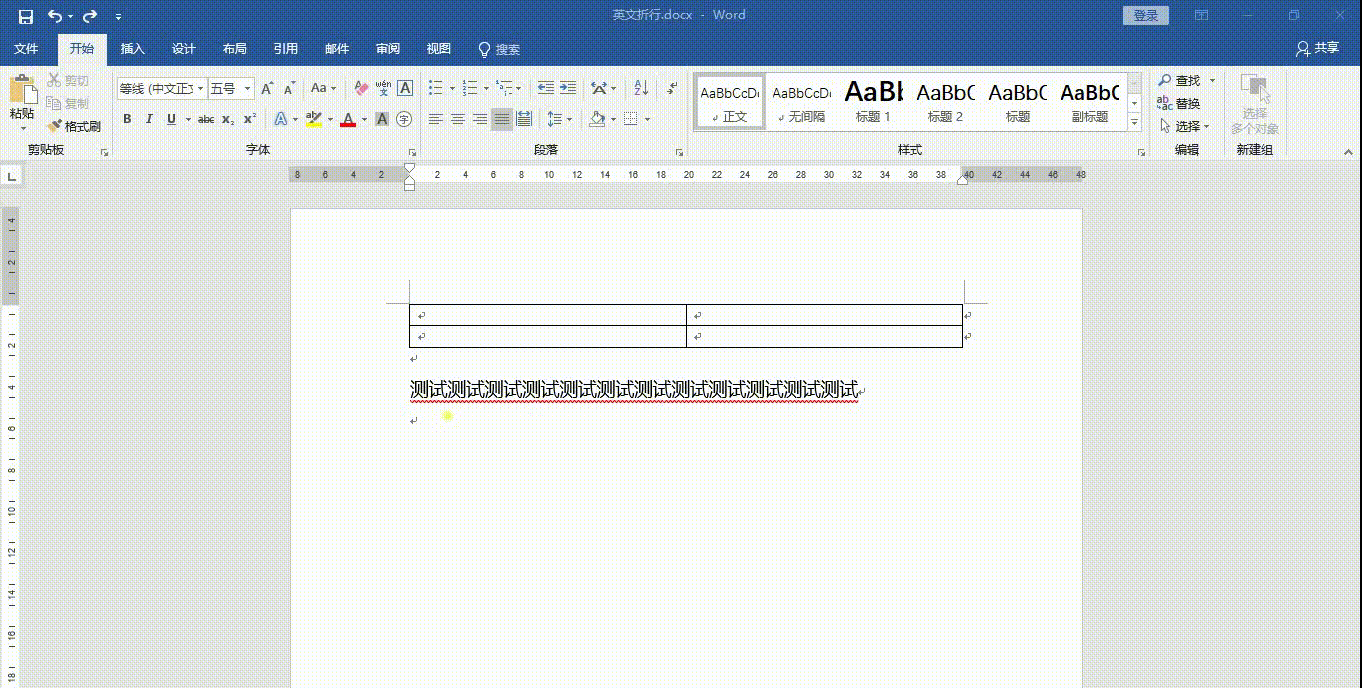Click the 共享 share button
This screenshot has width=1362, height=688.
[x=1317, y=48]
